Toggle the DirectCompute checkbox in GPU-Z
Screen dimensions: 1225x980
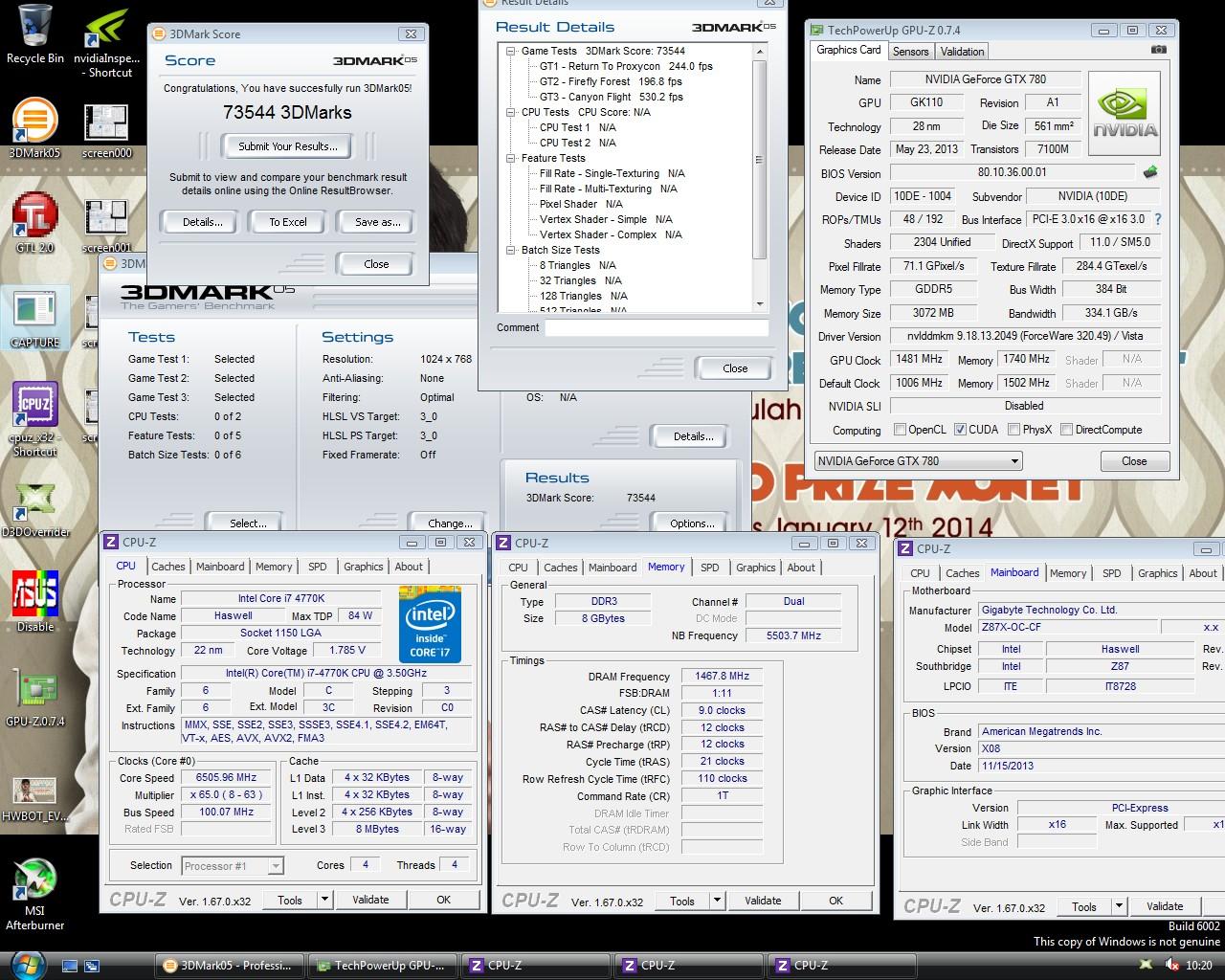(x=1066, y=430)
